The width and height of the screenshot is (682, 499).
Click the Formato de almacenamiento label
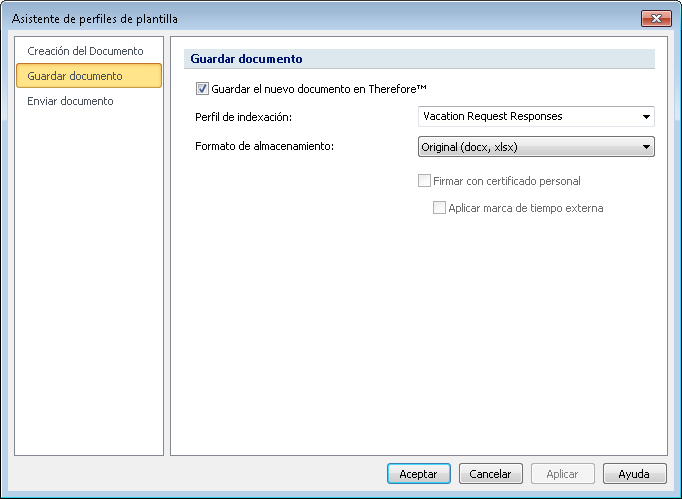264,146
